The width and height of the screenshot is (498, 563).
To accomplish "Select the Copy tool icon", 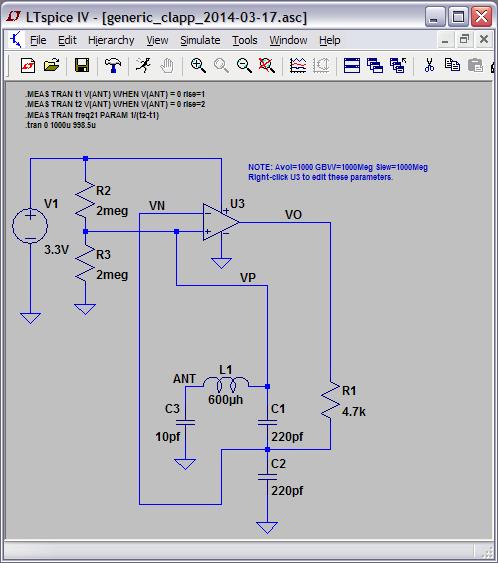I will [x=452, y=65].
